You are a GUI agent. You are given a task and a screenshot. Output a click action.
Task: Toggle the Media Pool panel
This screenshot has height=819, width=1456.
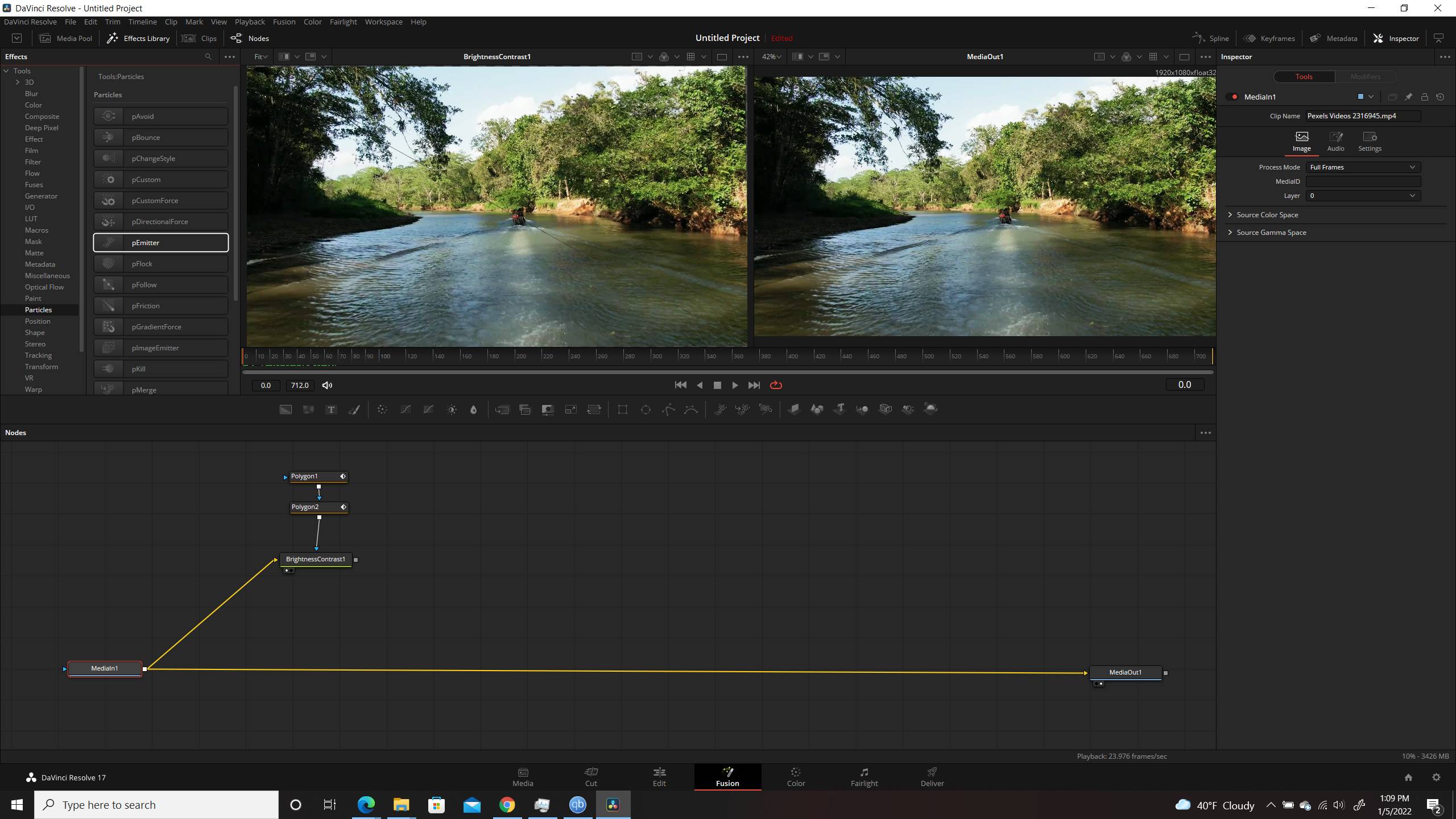(x=65, y=38)
